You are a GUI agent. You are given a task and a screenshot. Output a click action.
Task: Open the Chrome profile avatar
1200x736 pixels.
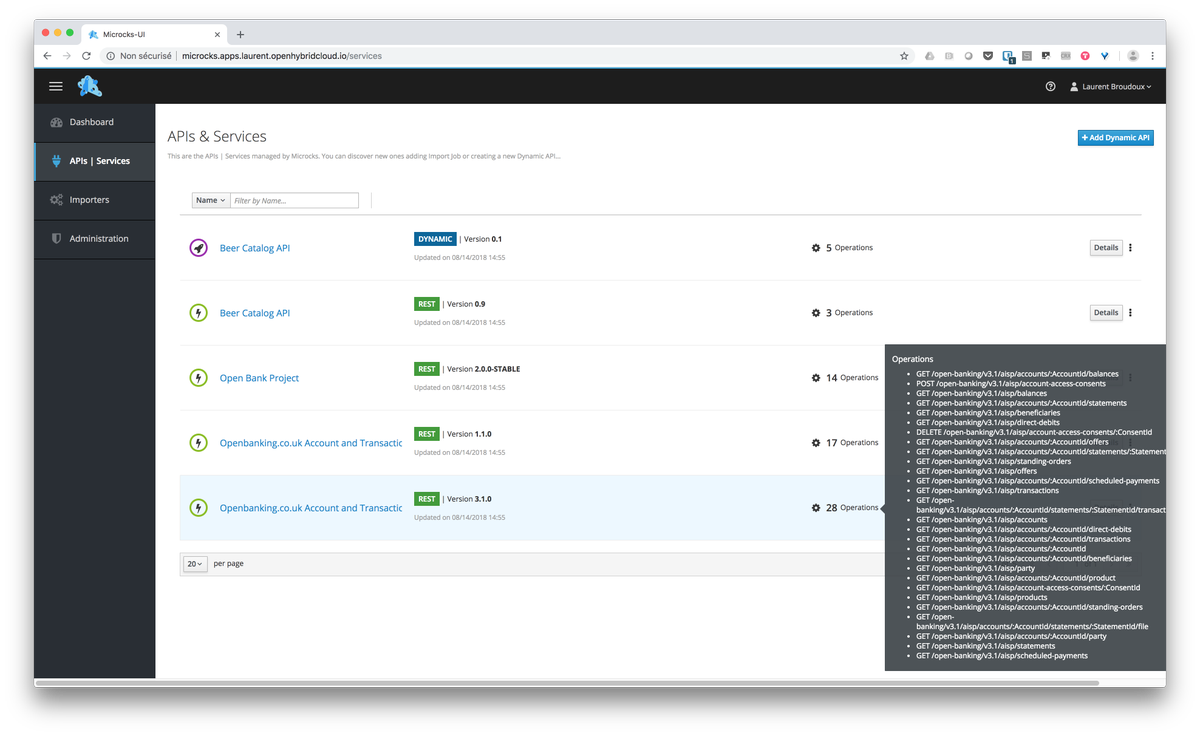[1133, 56]
